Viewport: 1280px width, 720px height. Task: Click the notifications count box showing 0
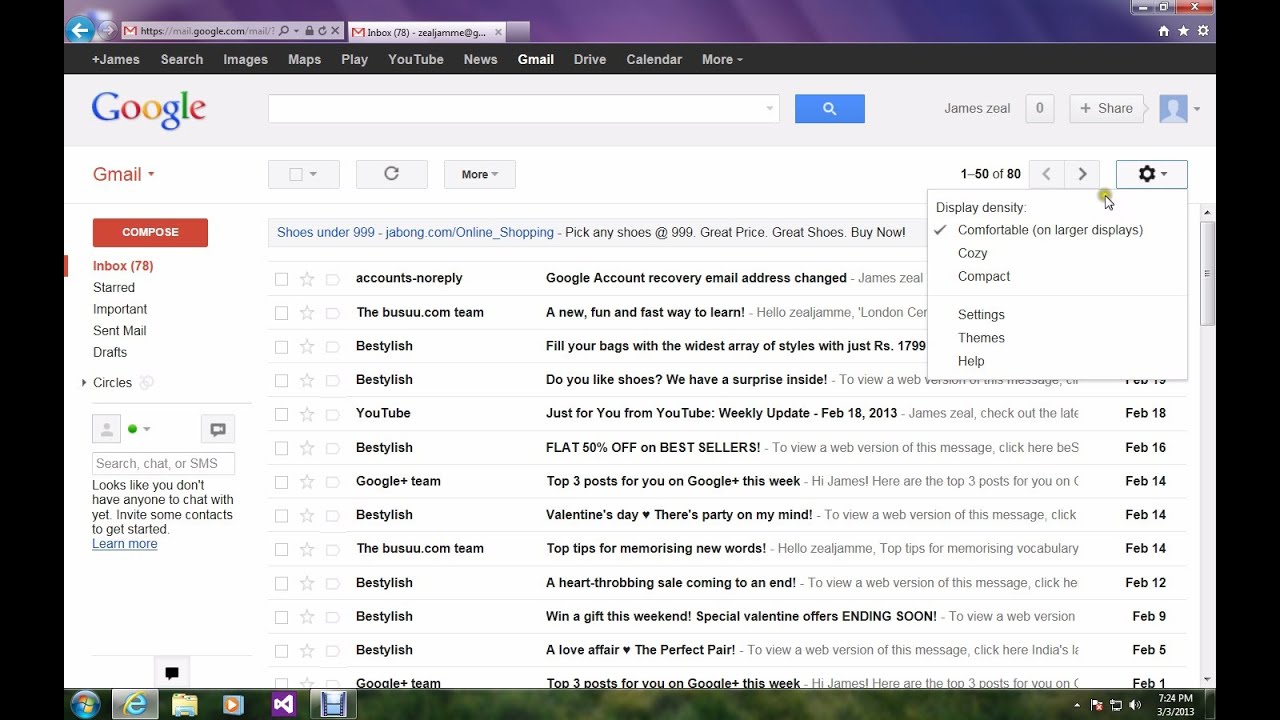point(1039,109)
